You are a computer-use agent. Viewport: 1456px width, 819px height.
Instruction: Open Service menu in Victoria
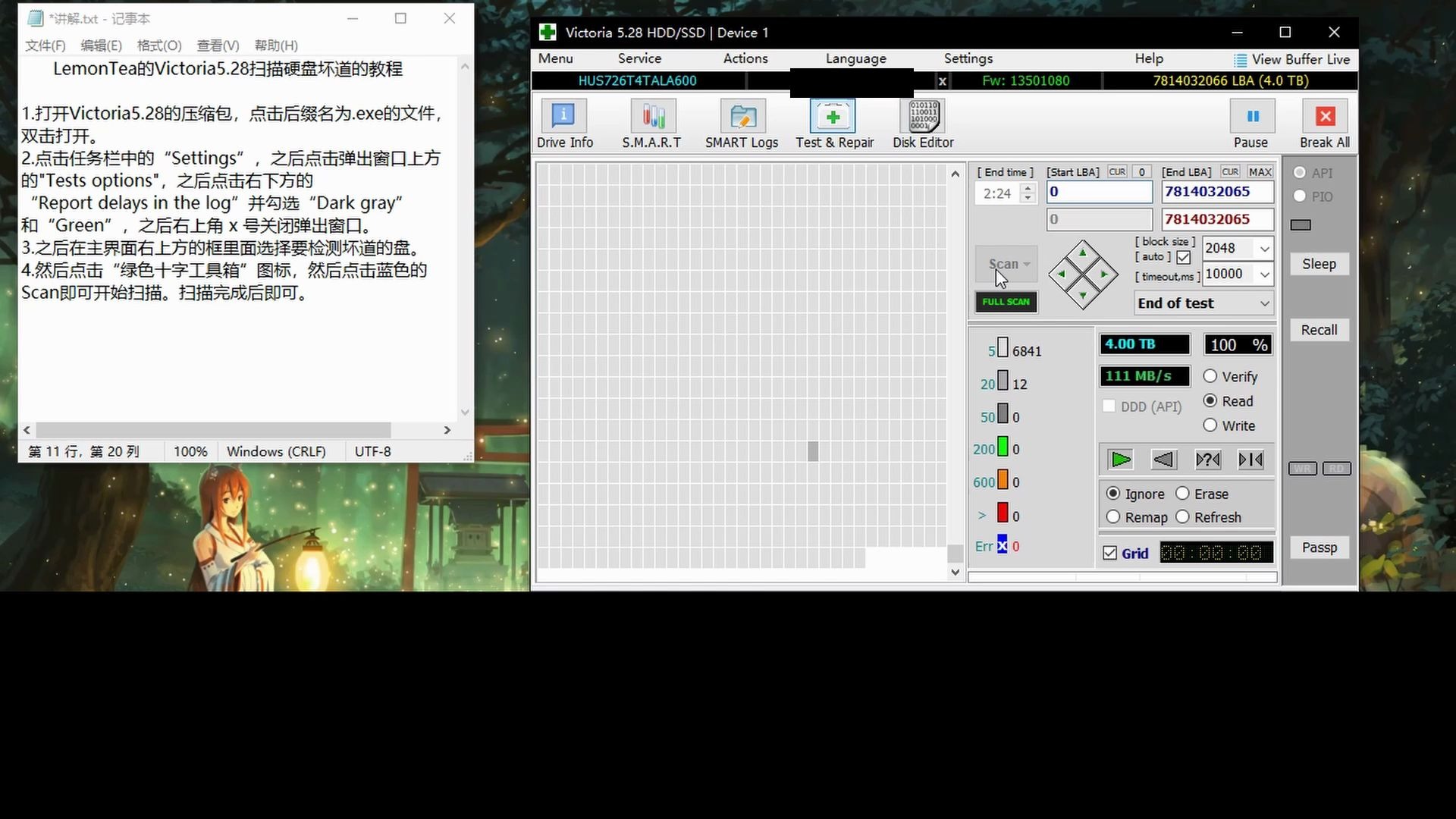639,57
